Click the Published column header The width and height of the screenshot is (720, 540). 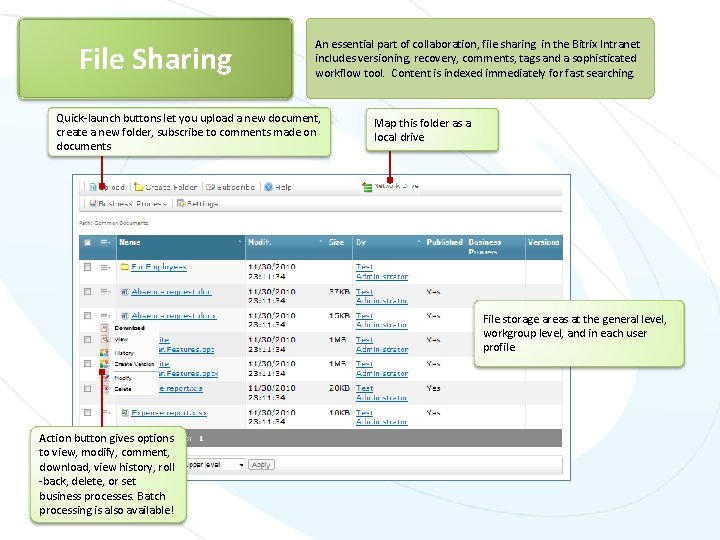pos(444,242)
